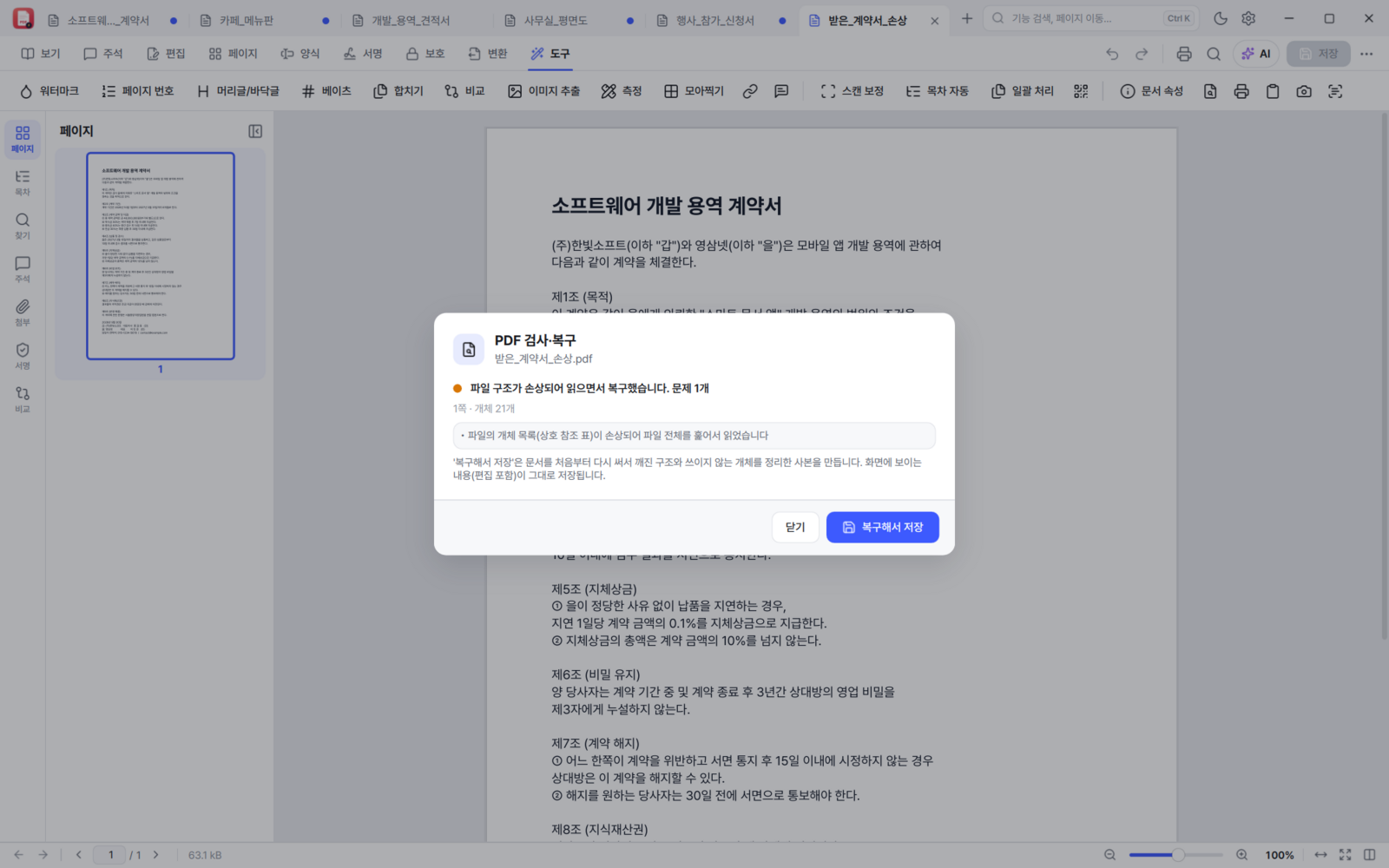Viewport: 1389px width, 868px height.
Task: Select the 측정 measuring tool
Action: [x=622, y=91]
